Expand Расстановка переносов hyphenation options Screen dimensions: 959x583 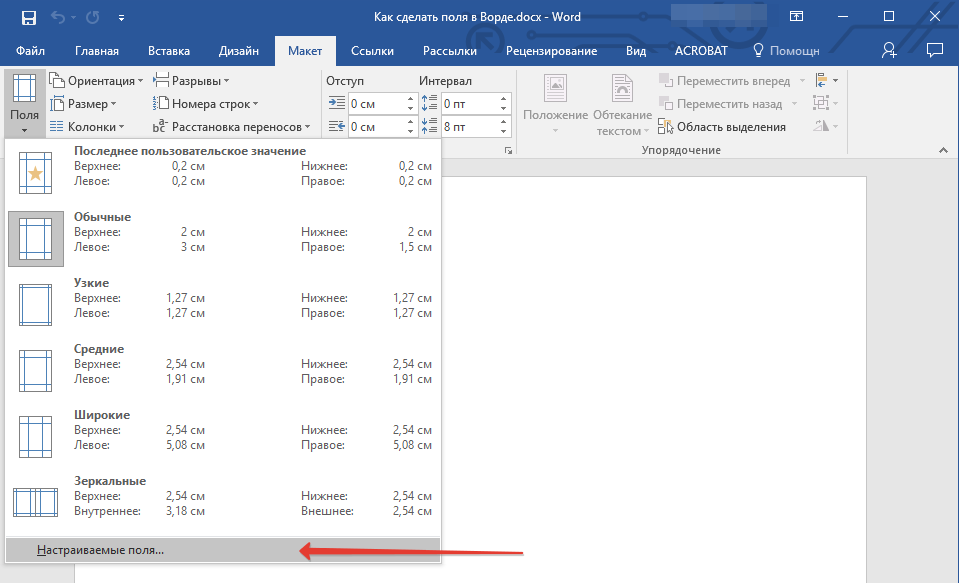(232, 127)
